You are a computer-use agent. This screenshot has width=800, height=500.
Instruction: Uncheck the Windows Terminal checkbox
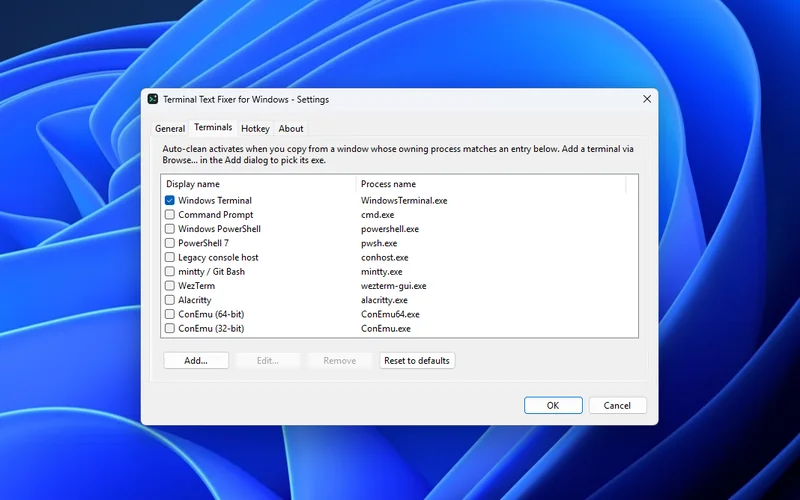click(x=170, y=201)
